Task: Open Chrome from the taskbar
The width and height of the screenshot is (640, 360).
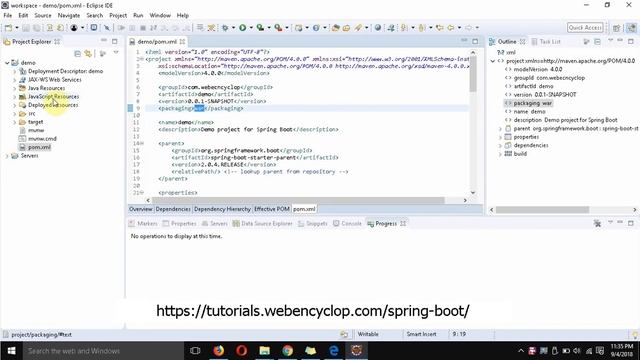Action: pyautogui.click(x=288, y=351)
